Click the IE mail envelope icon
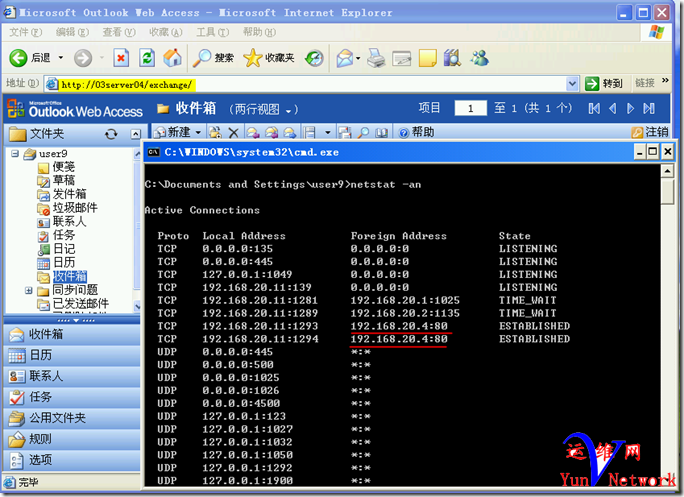This screenshot has height=497, width=684. [345, 58]
